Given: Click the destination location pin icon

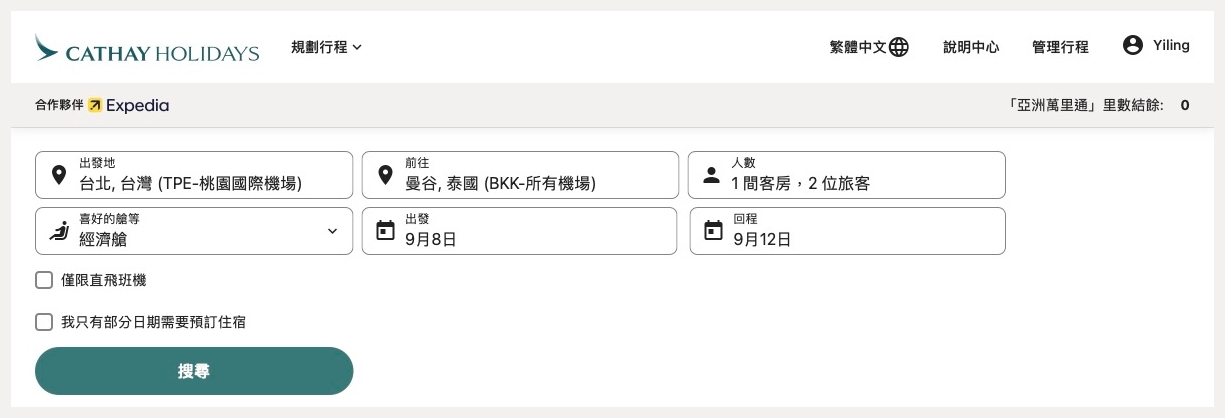Looking at the screenshot, I should [x=385, y=176].
